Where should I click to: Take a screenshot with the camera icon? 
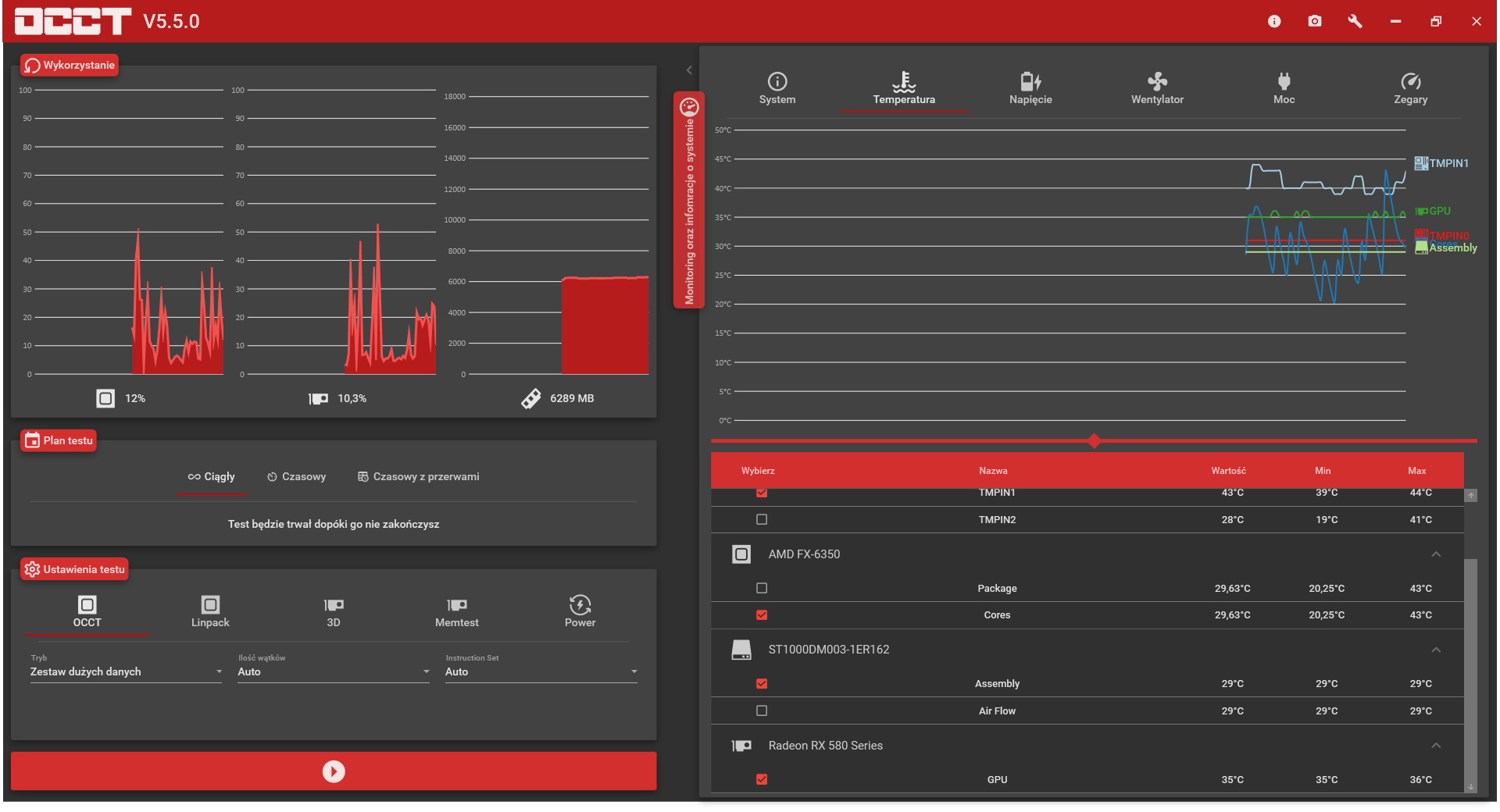click(1315, 21)
